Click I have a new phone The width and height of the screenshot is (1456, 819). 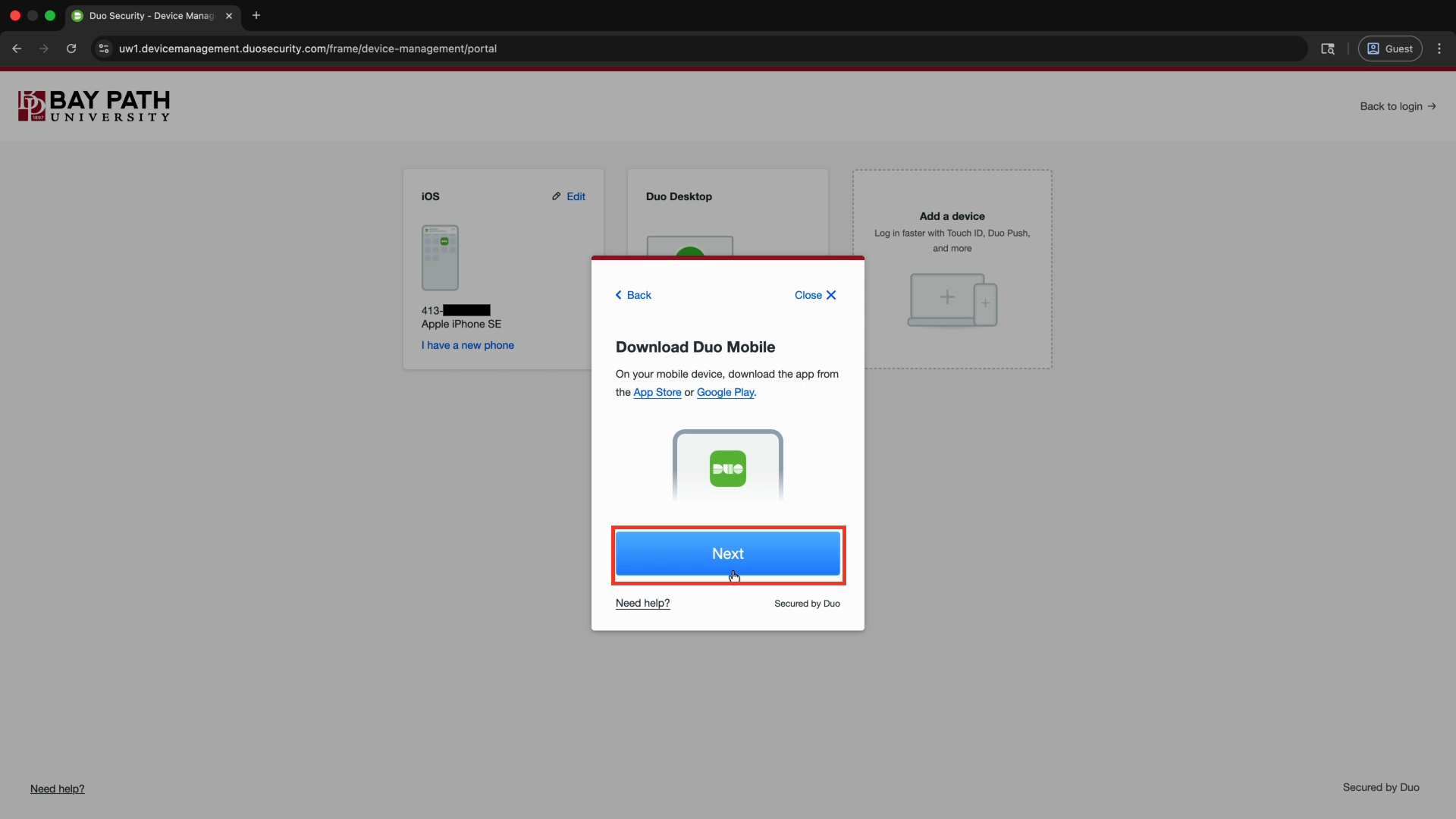468,345
